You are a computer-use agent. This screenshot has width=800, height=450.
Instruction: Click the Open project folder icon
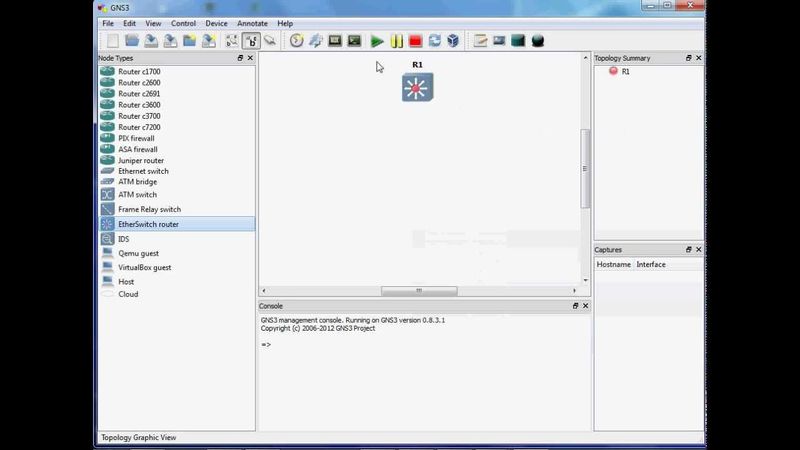click(x=132, y=41)
